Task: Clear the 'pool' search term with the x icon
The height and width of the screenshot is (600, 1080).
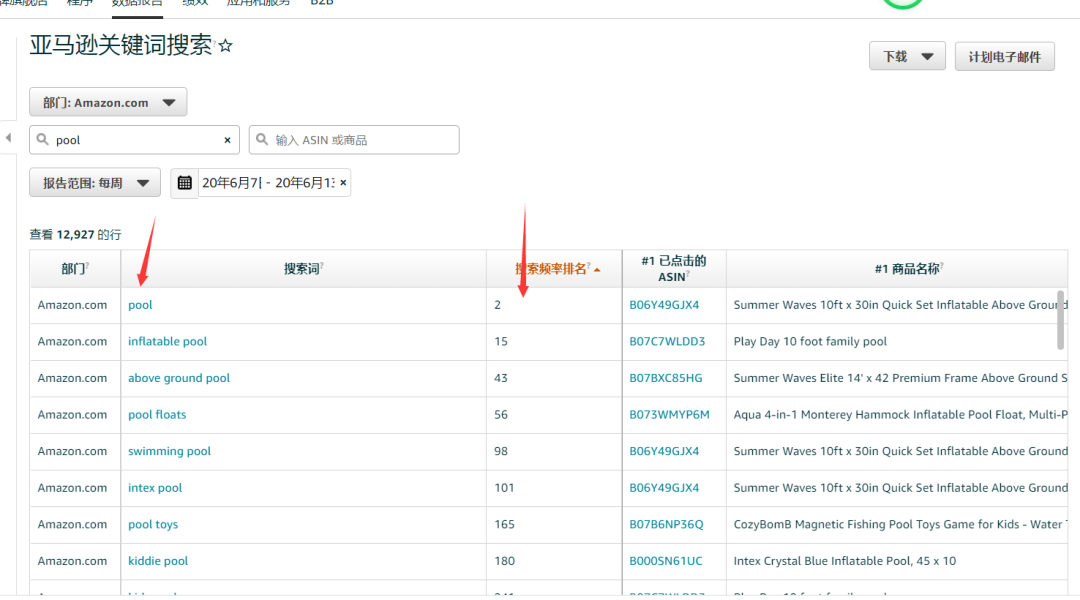Action: pyautogui.click(x=227, y=141)
